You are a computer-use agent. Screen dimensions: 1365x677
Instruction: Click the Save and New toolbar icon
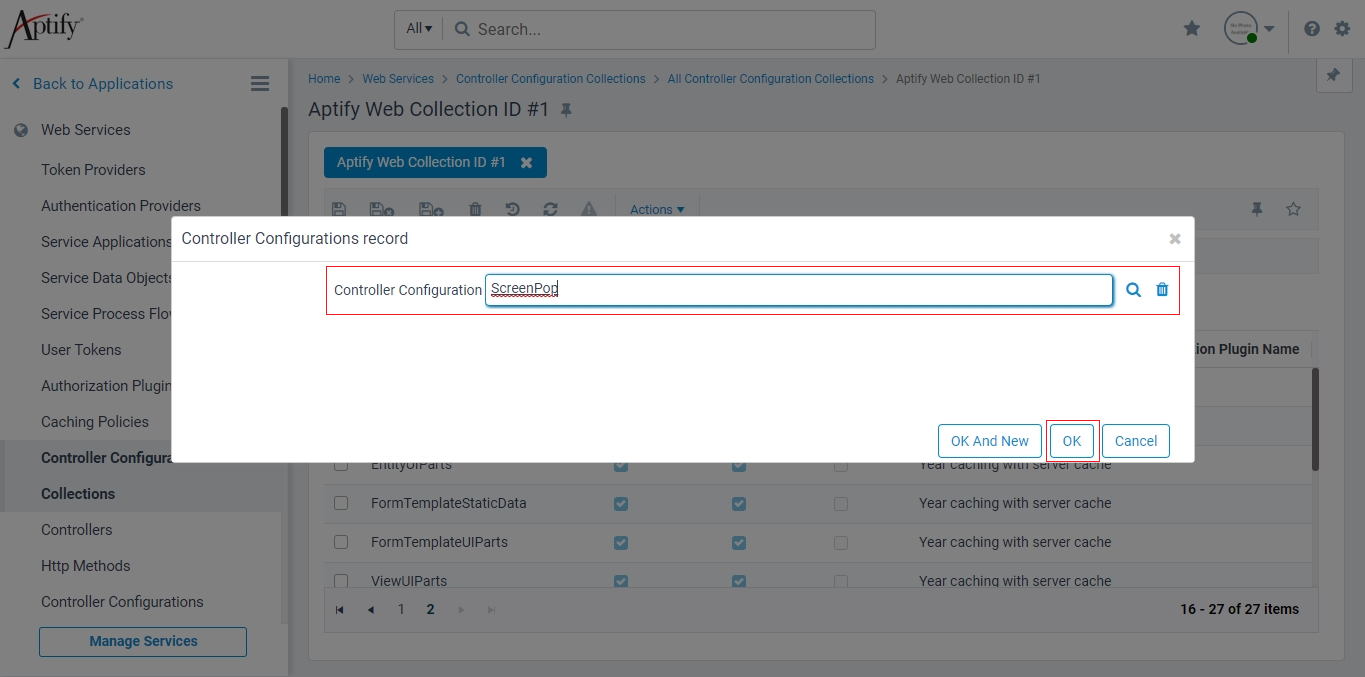[431, 209]
